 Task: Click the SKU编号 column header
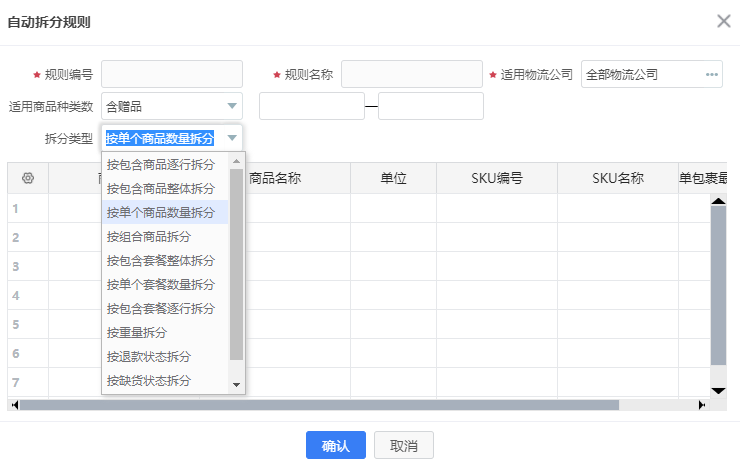[497, 178]
